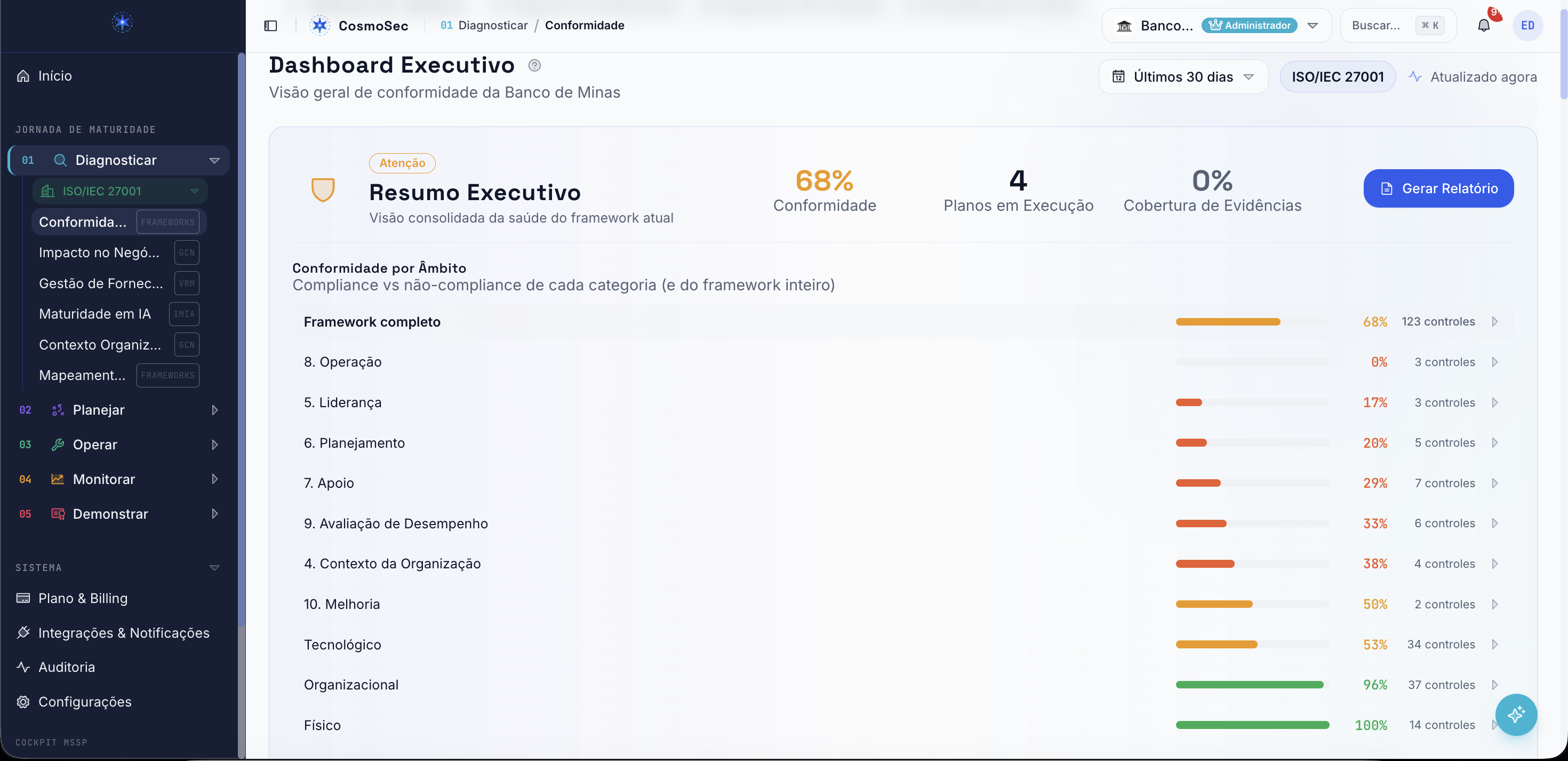The width and height of the screenshot is (1568, 761).
Task: Open the Últimos 30 dias dropdown
Action: 1183,77
